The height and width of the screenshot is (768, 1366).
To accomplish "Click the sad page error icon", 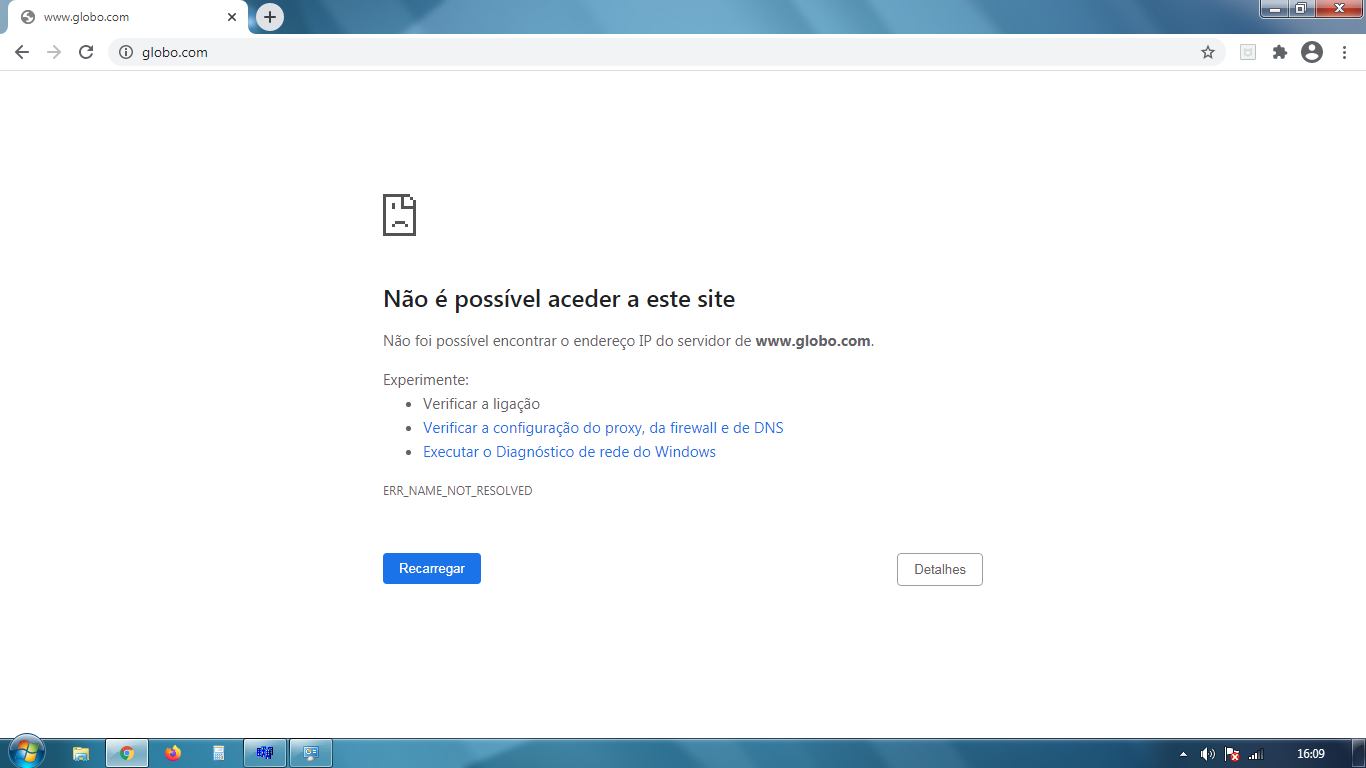I will pyautogui.click(x=399, y=215).
